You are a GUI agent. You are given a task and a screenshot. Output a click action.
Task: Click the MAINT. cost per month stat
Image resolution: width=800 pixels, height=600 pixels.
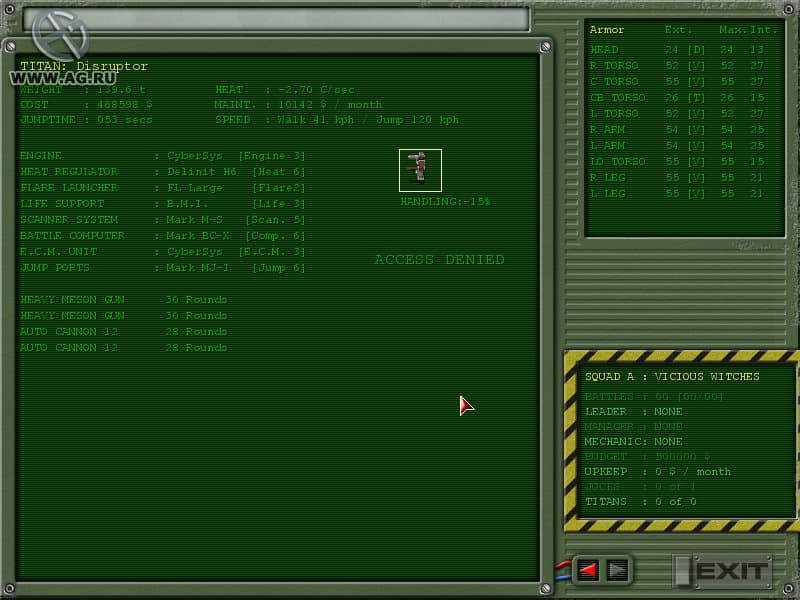(298, 105)
